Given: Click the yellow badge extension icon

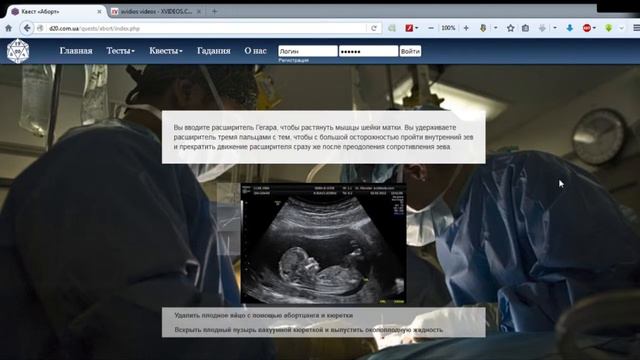Looking at the screenshot, I should click(483, 28).
